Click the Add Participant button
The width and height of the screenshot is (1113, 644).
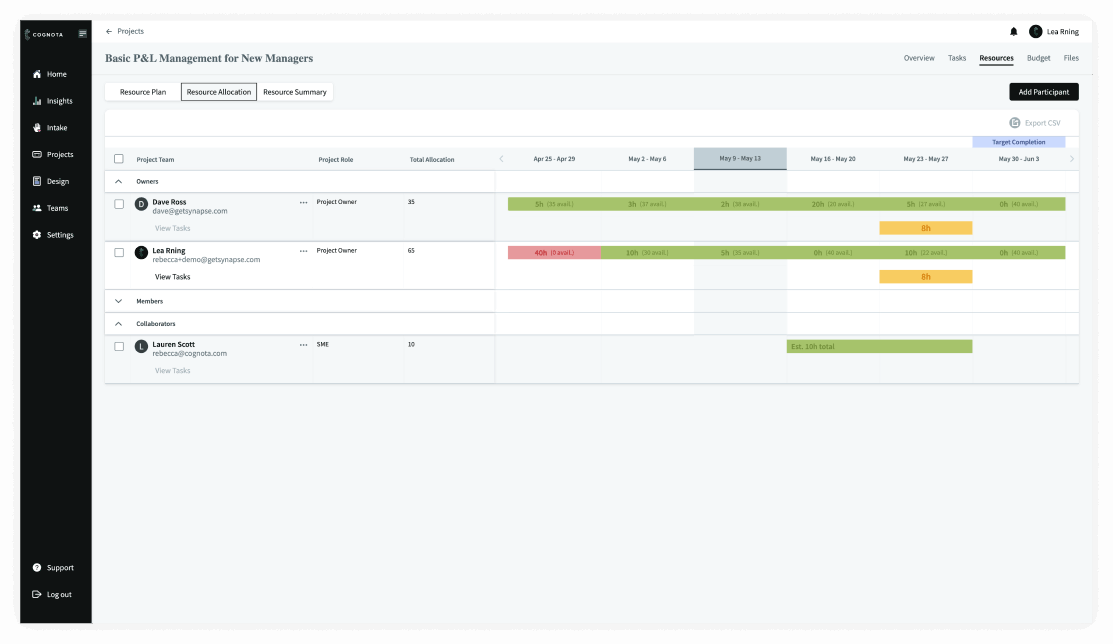tap(1043, 92)
